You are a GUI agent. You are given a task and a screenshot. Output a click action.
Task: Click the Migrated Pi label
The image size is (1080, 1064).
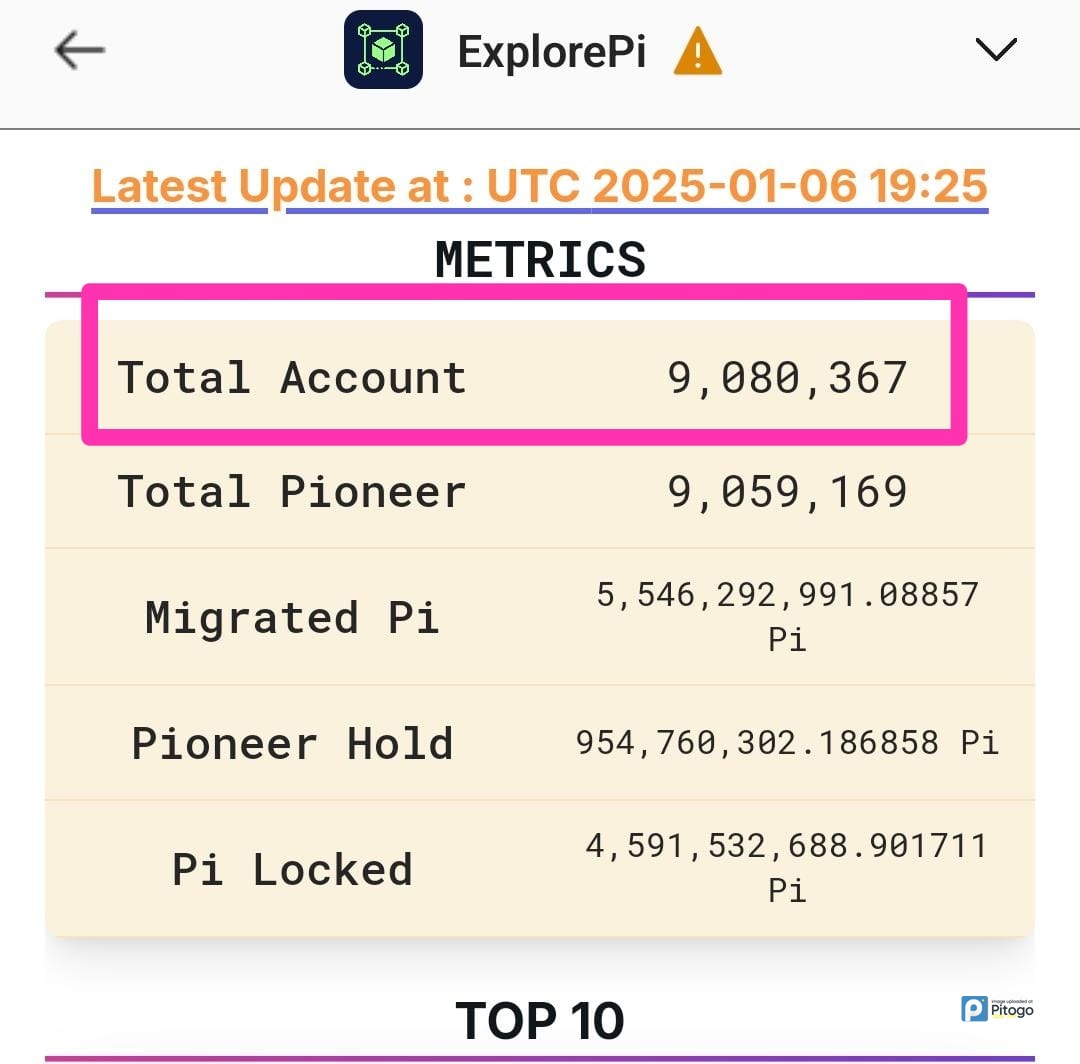pos(292,617)
